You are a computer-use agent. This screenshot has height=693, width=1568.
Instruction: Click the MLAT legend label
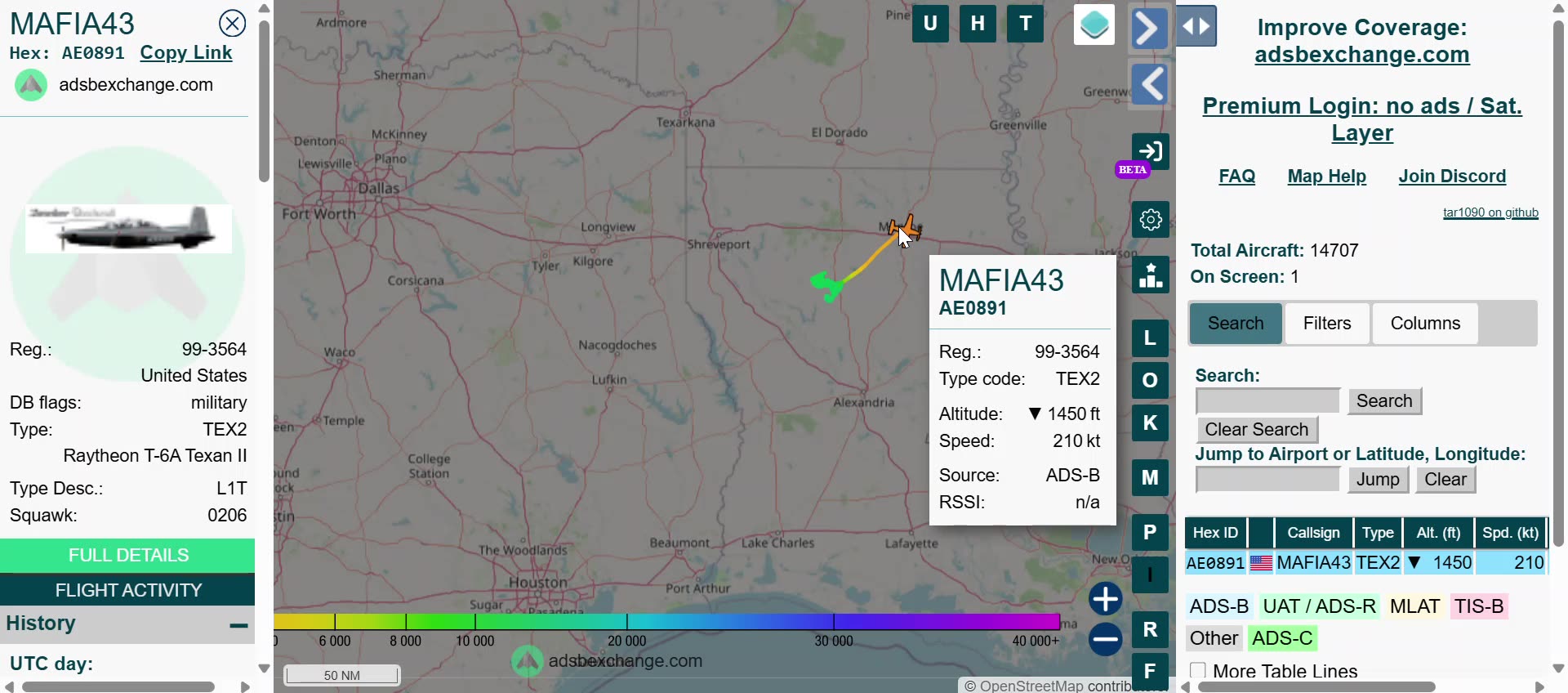(x=1414, y=606)
